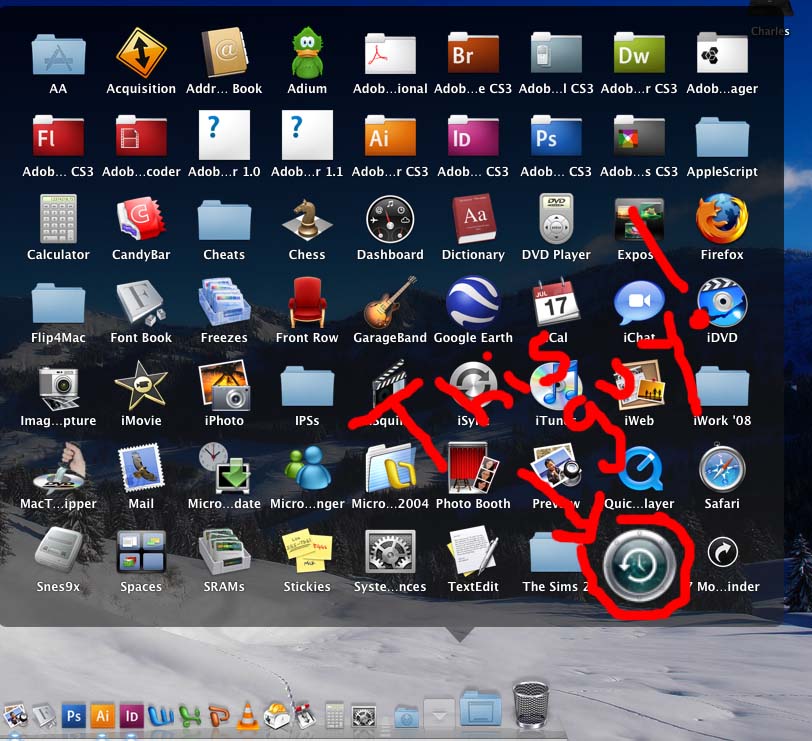Open the Microsoft Office 2004 folder

[x=390, y=469]
